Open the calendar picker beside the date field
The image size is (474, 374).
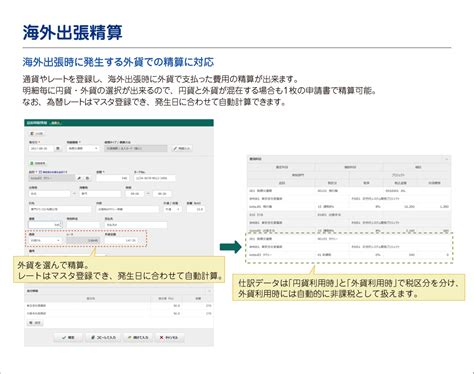58,148
